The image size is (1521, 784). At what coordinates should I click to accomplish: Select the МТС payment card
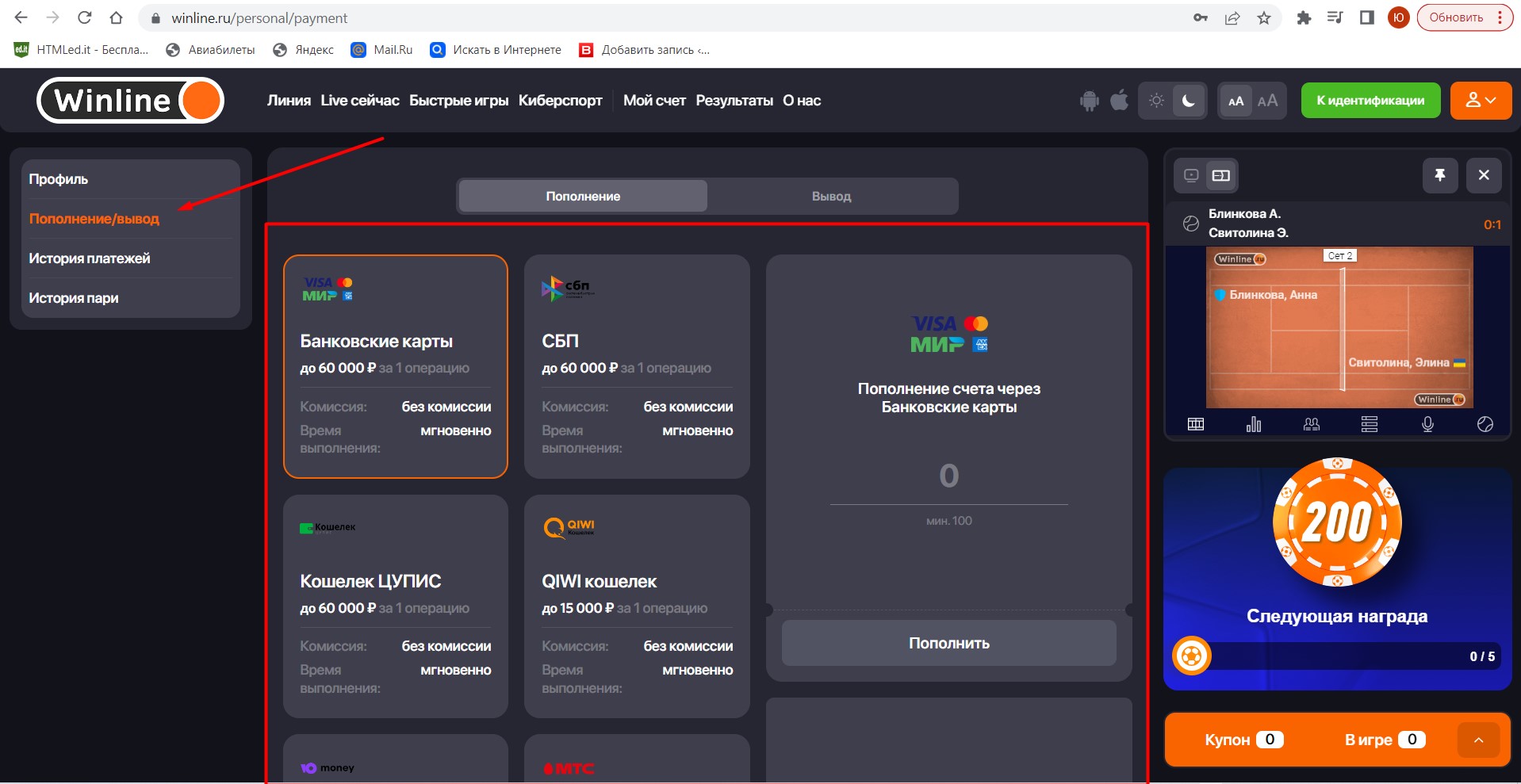tap(637, 759)
